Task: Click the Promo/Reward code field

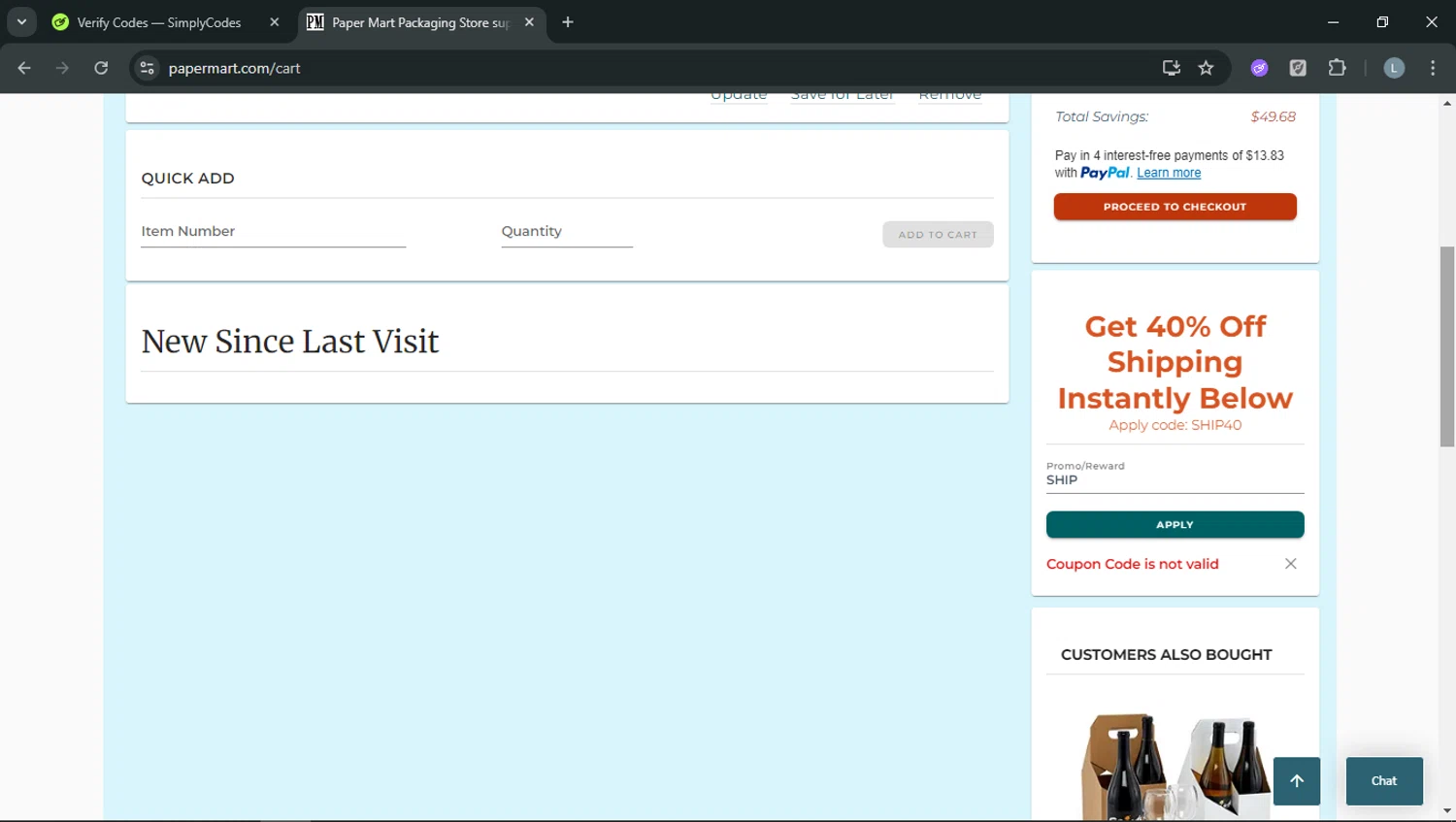Action: click(x=1175, y=477)
